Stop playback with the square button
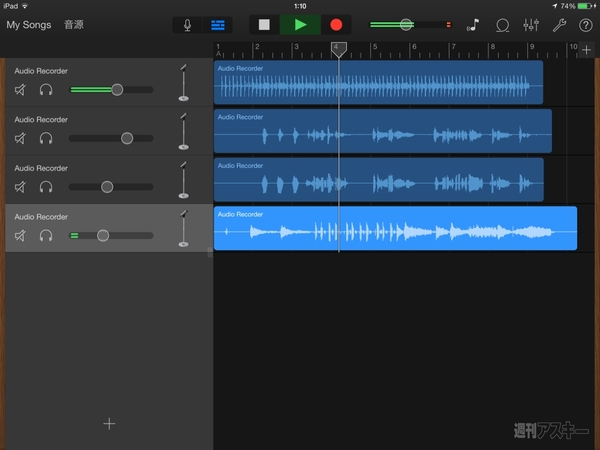The image size is (600, 450). (x=264, y=24)
